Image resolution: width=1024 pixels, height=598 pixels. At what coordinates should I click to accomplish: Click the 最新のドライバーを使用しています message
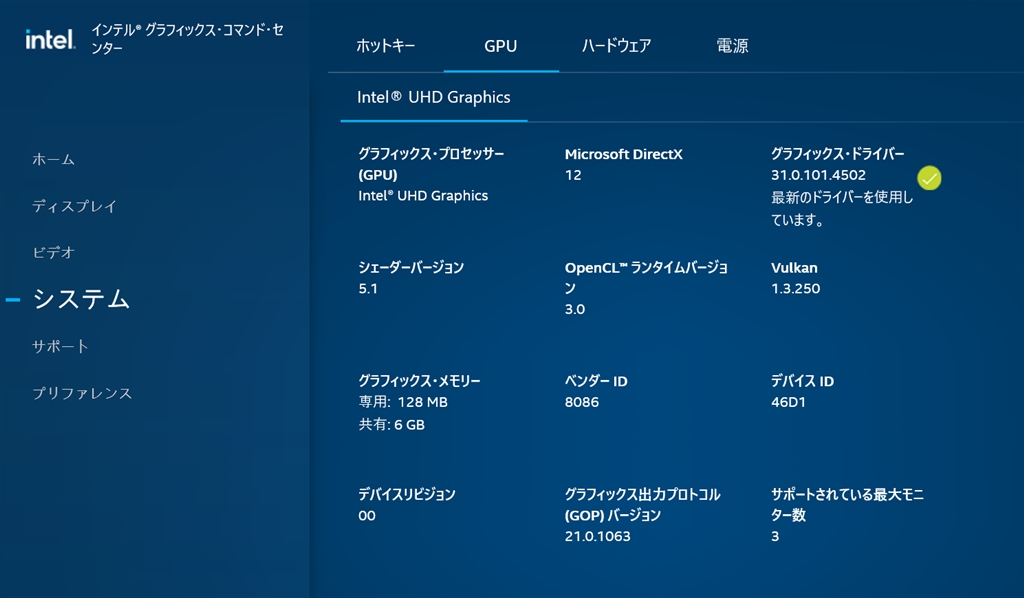(842, 208)
